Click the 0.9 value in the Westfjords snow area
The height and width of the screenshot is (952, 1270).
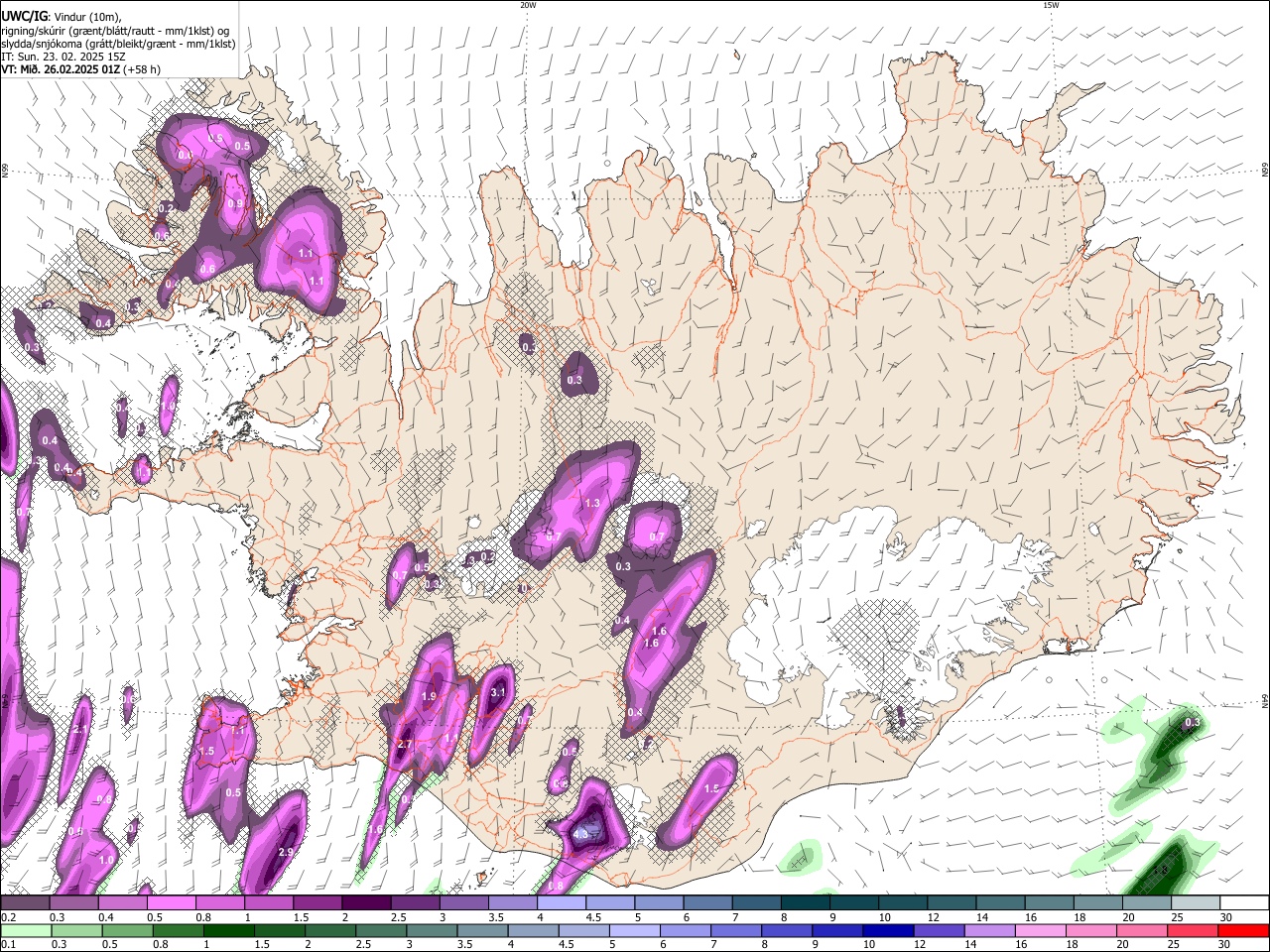235,203
